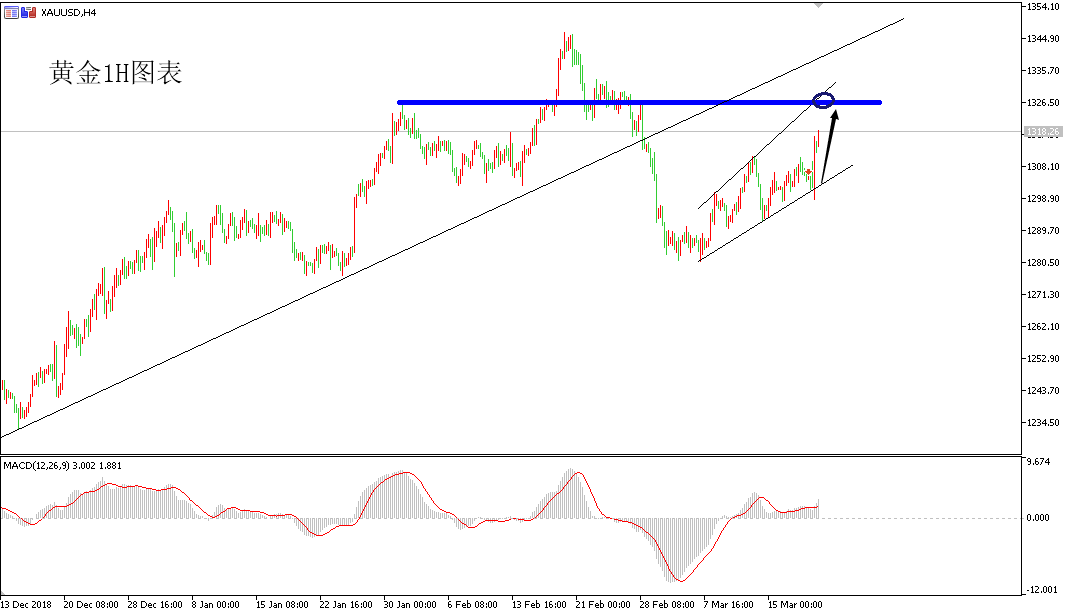
Task: Select the lower line of the March channel
Action: pos(775,213)
